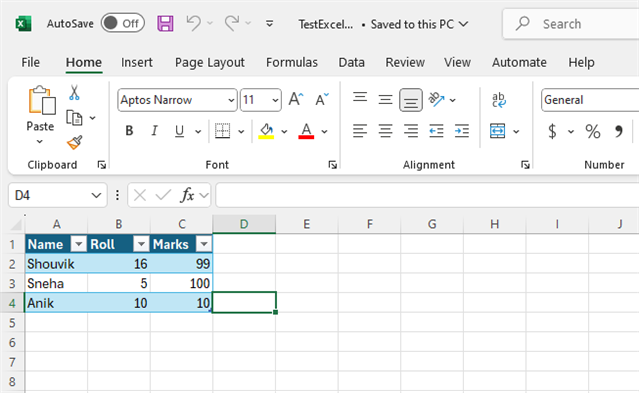Open Insert Function fx
This screenshot has height=393, width=639.
187,195
